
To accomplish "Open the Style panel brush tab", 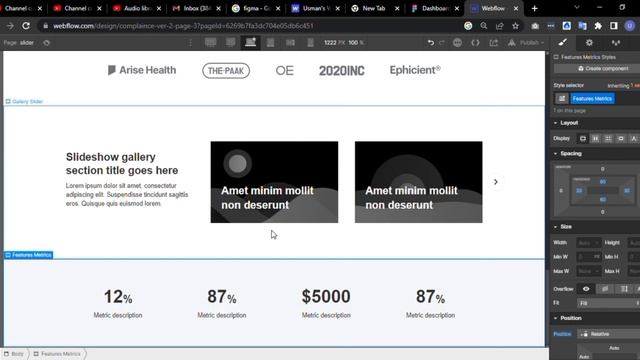I will [562, 42].
